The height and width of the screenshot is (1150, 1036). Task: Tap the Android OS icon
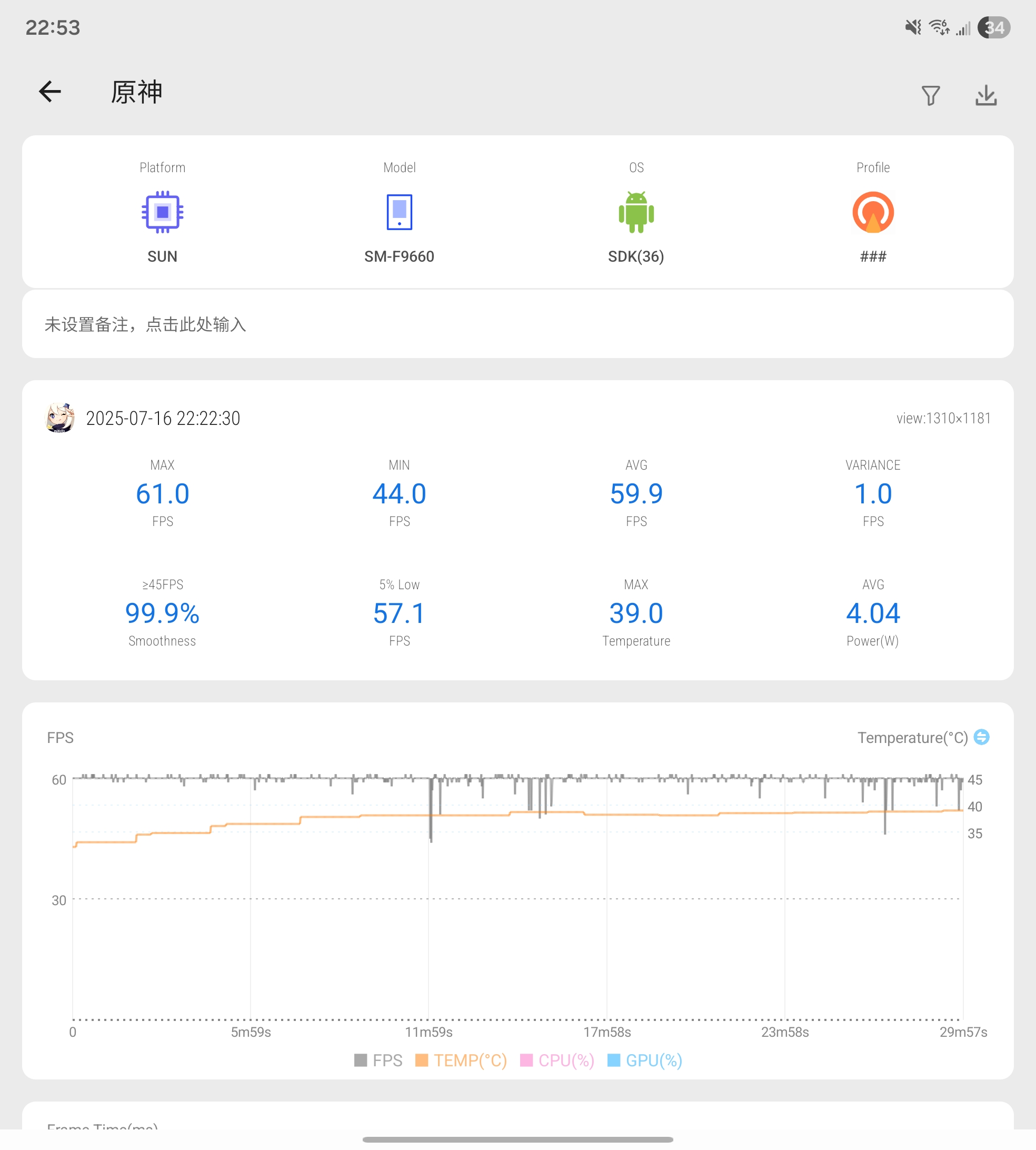click(x=636, y=212)
